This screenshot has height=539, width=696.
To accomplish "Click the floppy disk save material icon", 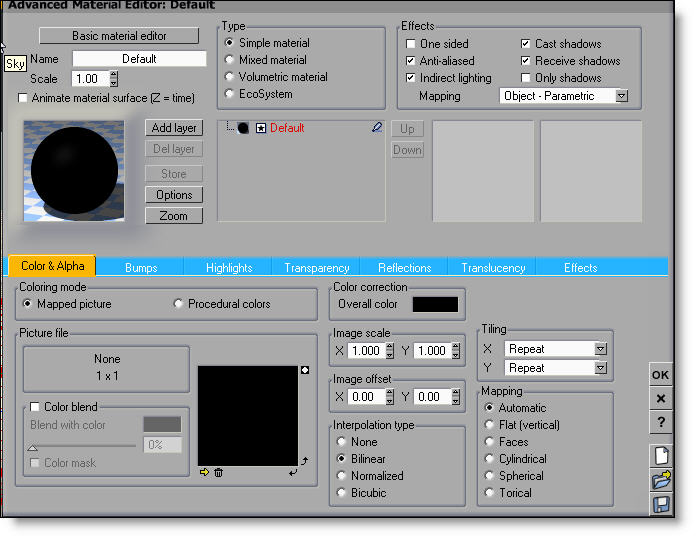I will click(x=660, y=505).
